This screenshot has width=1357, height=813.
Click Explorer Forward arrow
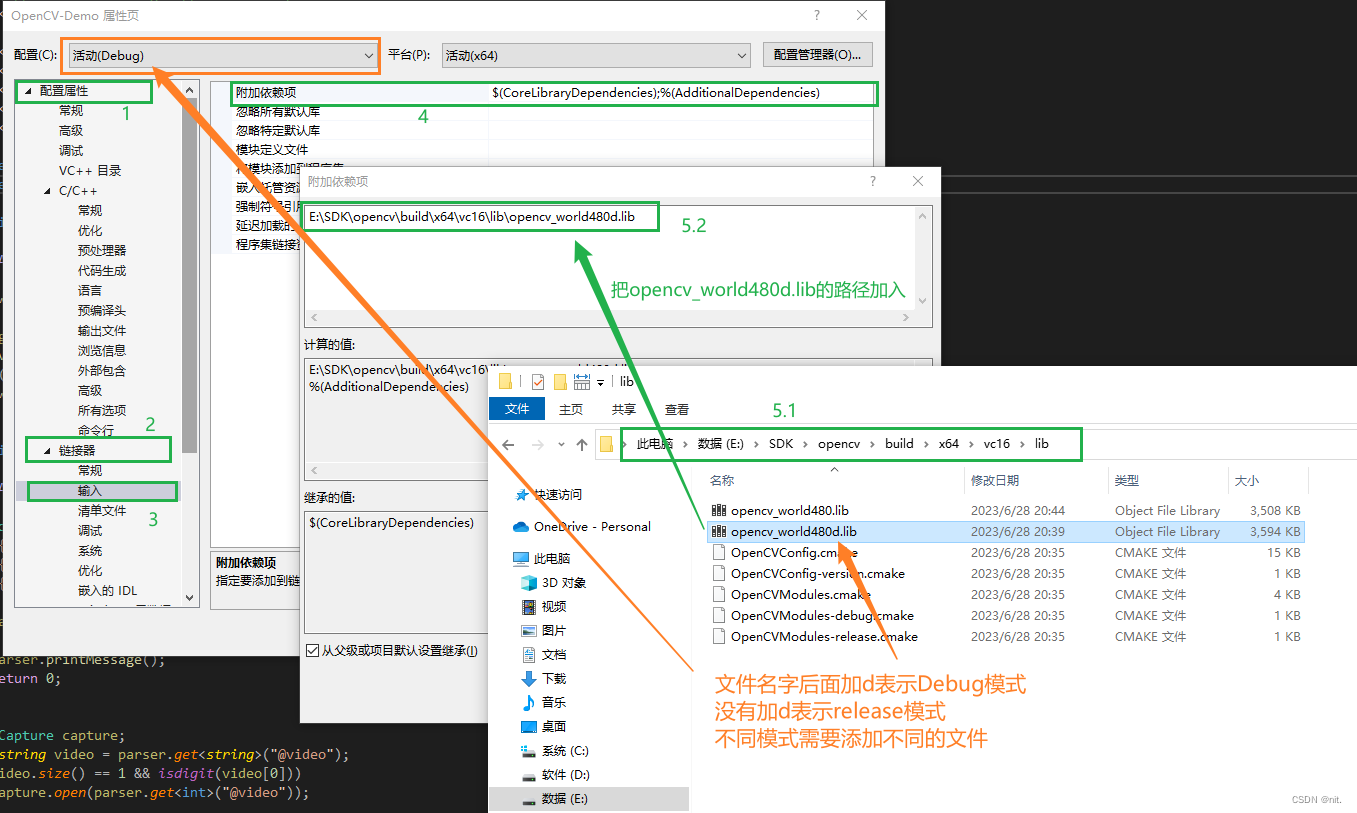538,444
